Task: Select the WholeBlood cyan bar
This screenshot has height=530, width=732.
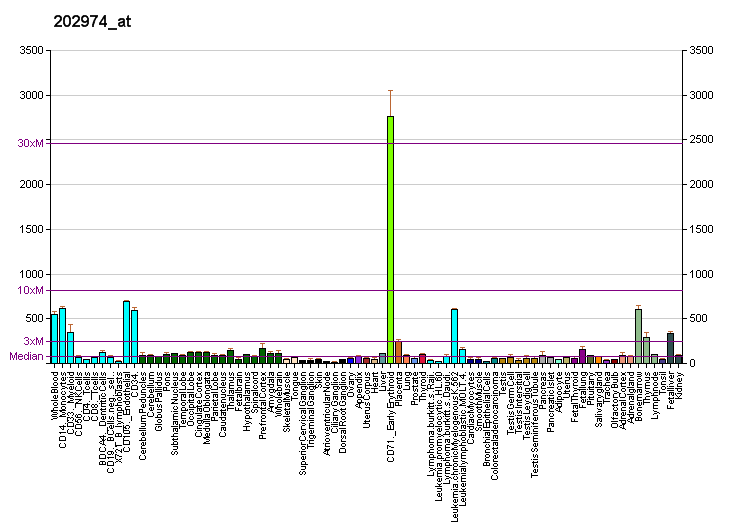Action: tap(55, 339)
